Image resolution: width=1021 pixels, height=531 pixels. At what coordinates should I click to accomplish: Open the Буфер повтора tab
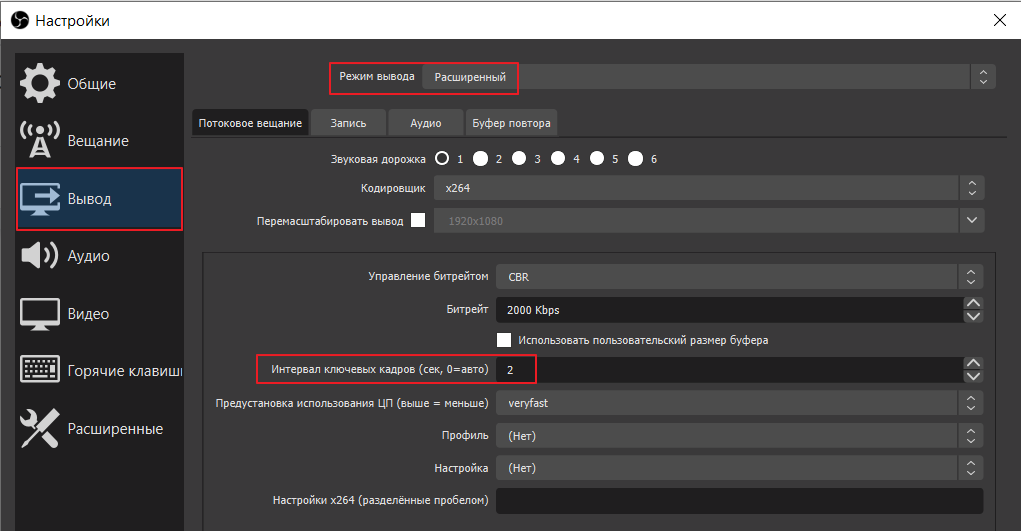coord(511,123)
